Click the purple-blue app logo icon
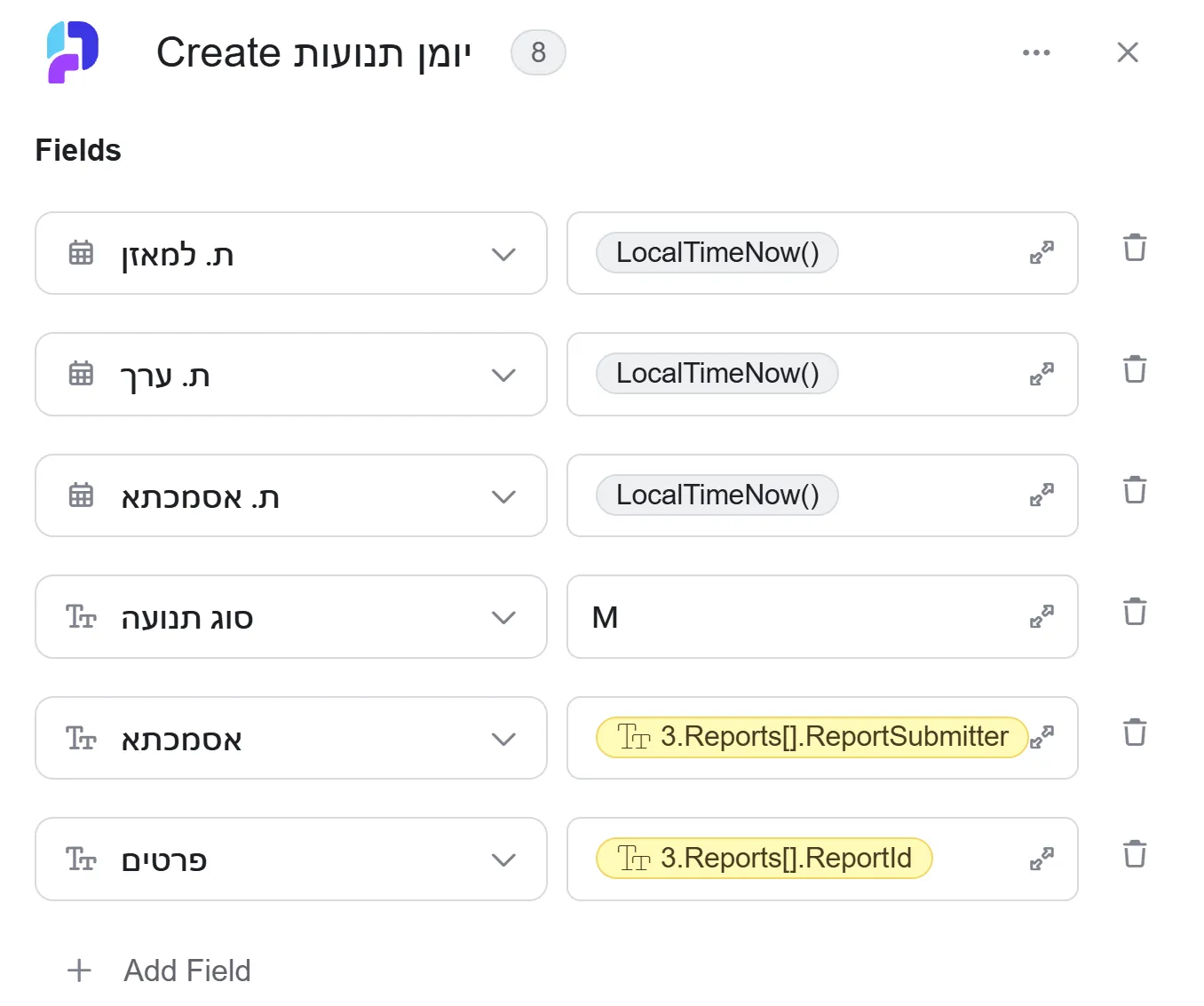 point(73,52)
